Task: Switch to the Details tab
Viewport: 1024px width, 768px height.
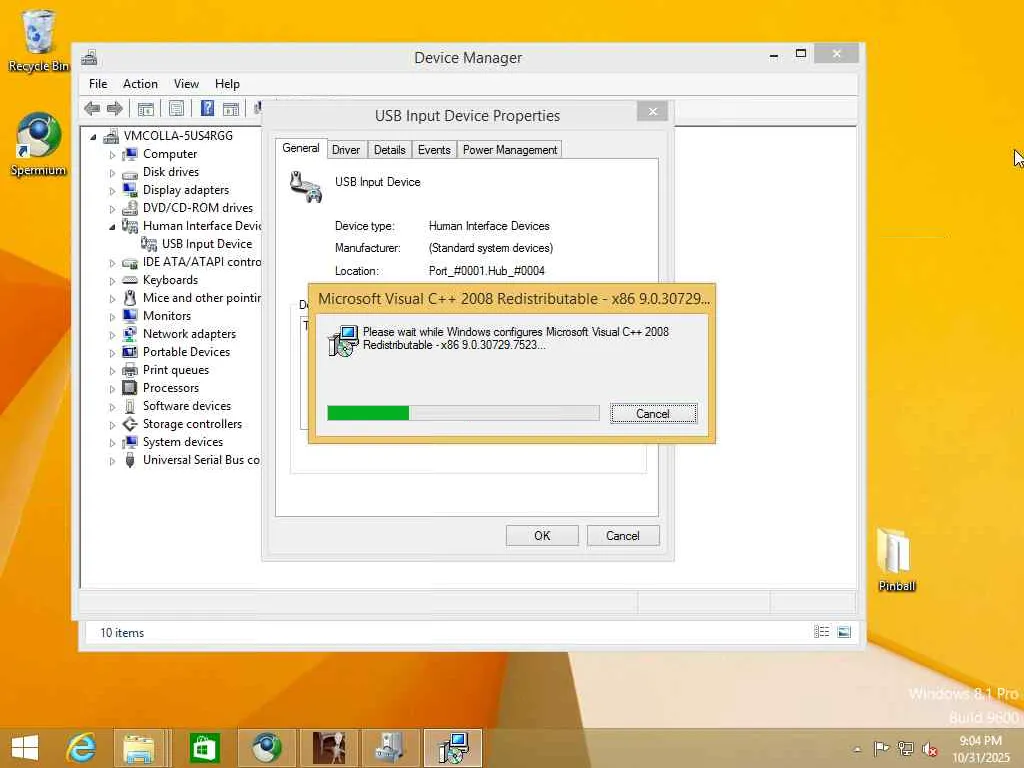Action: 389,150
